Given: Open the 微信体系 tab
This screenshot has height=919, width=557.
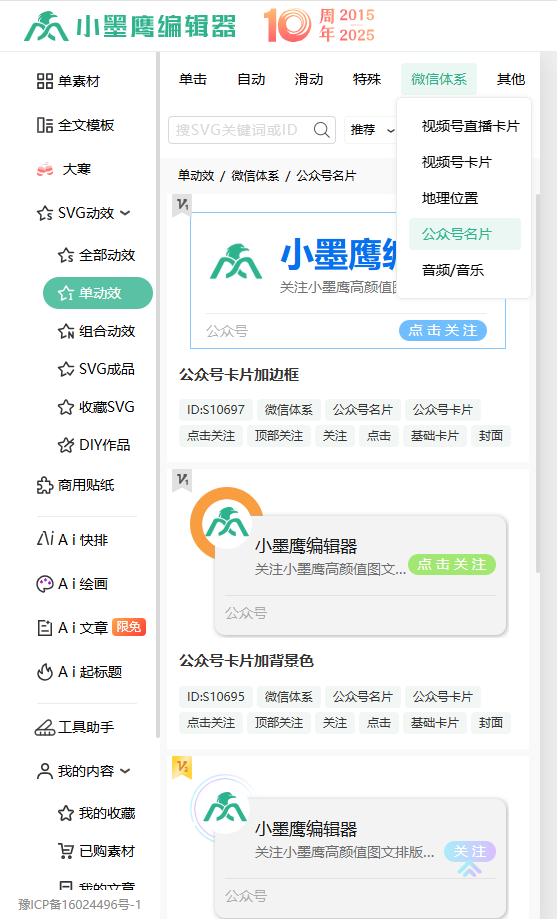Looking at the screenshot, I should 439,79.
